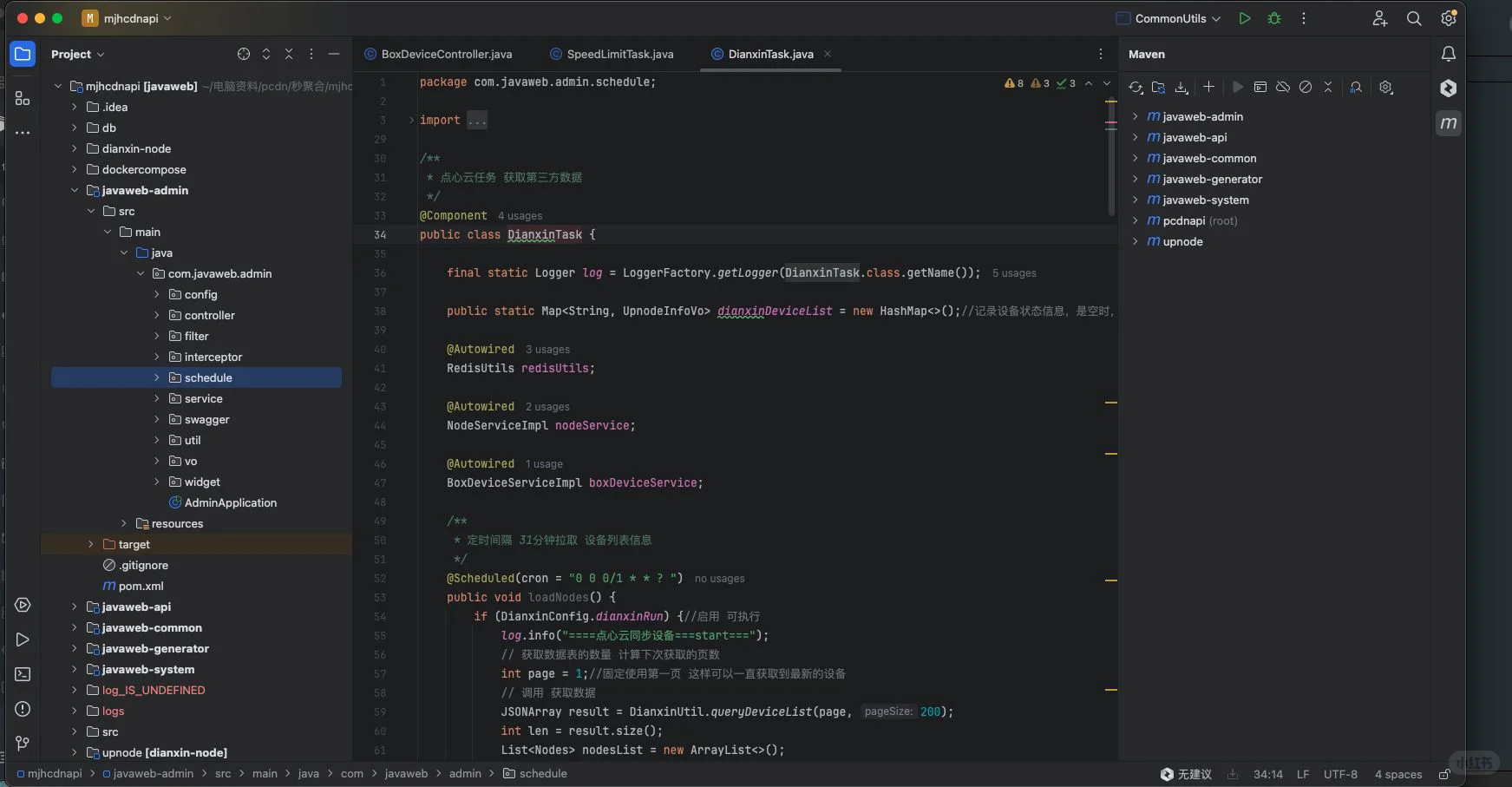Image resolution: width=1512 pixels, height=787 pixels.
Task: Go to line via 34:14 indicator
Action: pos(1268,774)
